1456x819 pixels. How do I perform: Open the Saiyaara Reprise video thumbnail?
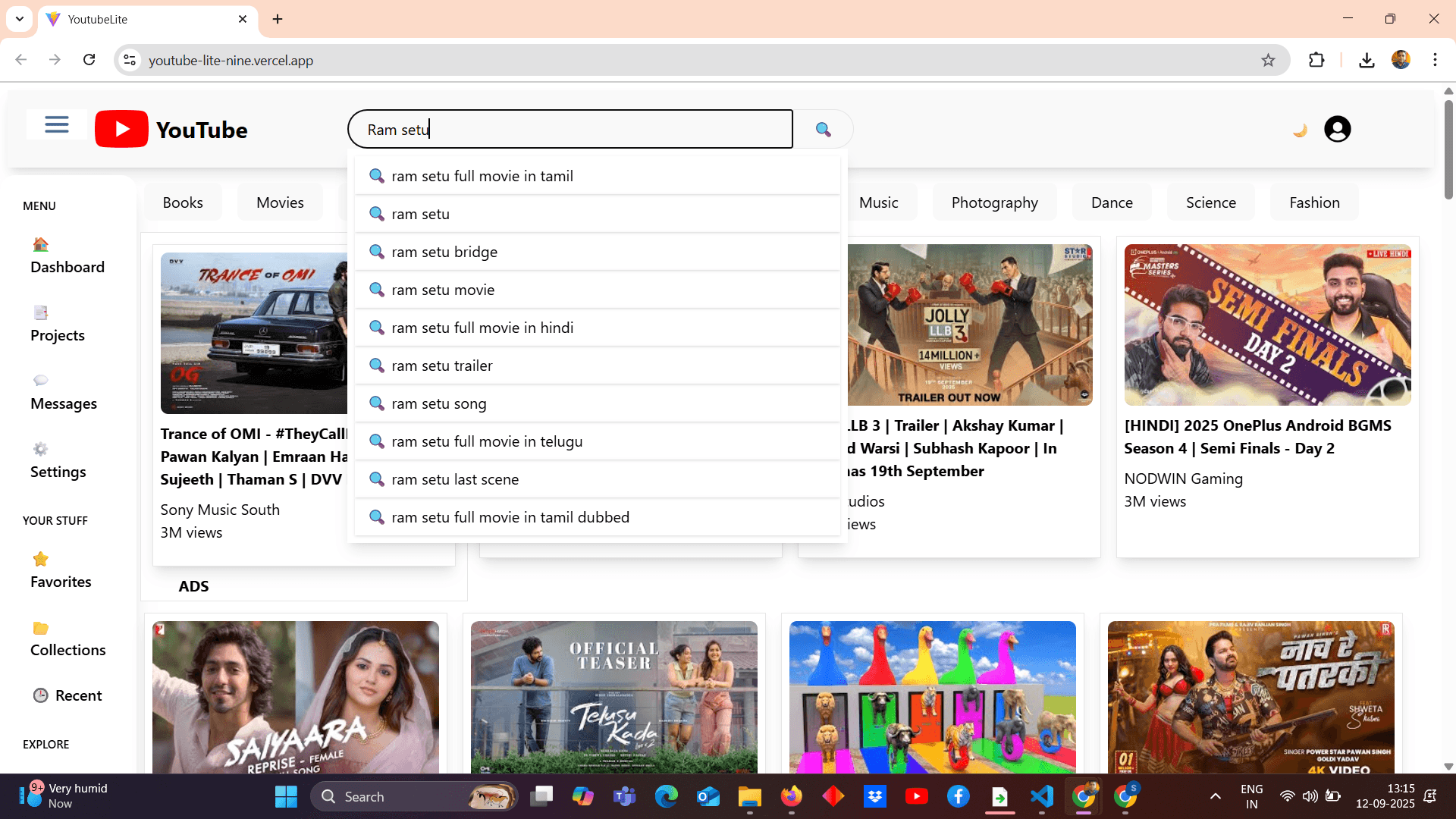coord(296,697)
